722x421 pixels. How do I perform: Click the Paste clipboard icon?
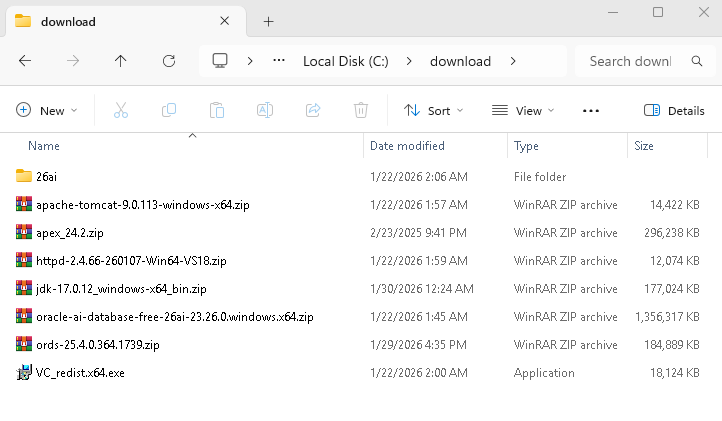[x=217, y=111]
